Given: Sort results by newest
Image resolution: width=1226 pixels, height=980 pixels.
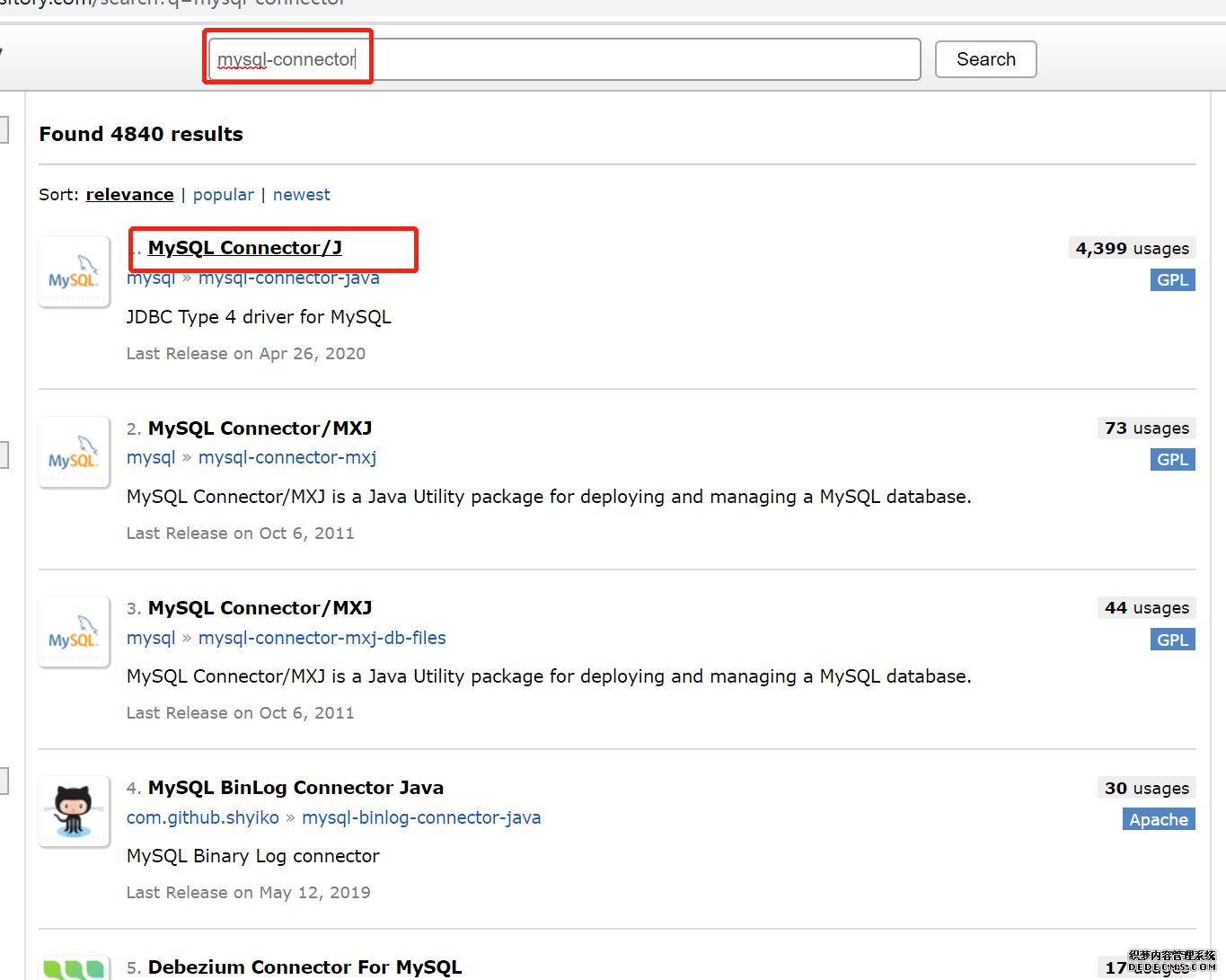Looking at the screenshot, I should (x=301, y=195).
